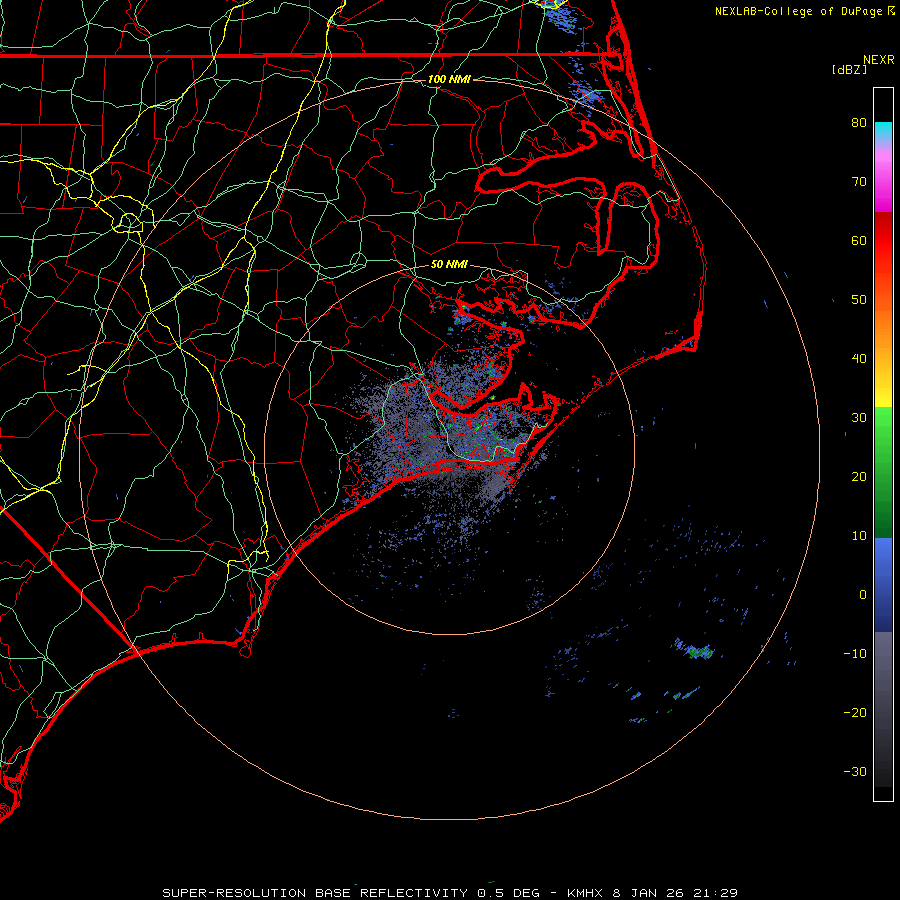Click the 60 dBZ scale value
This screenshot has height=900, width=900.
tap(859, 241)
